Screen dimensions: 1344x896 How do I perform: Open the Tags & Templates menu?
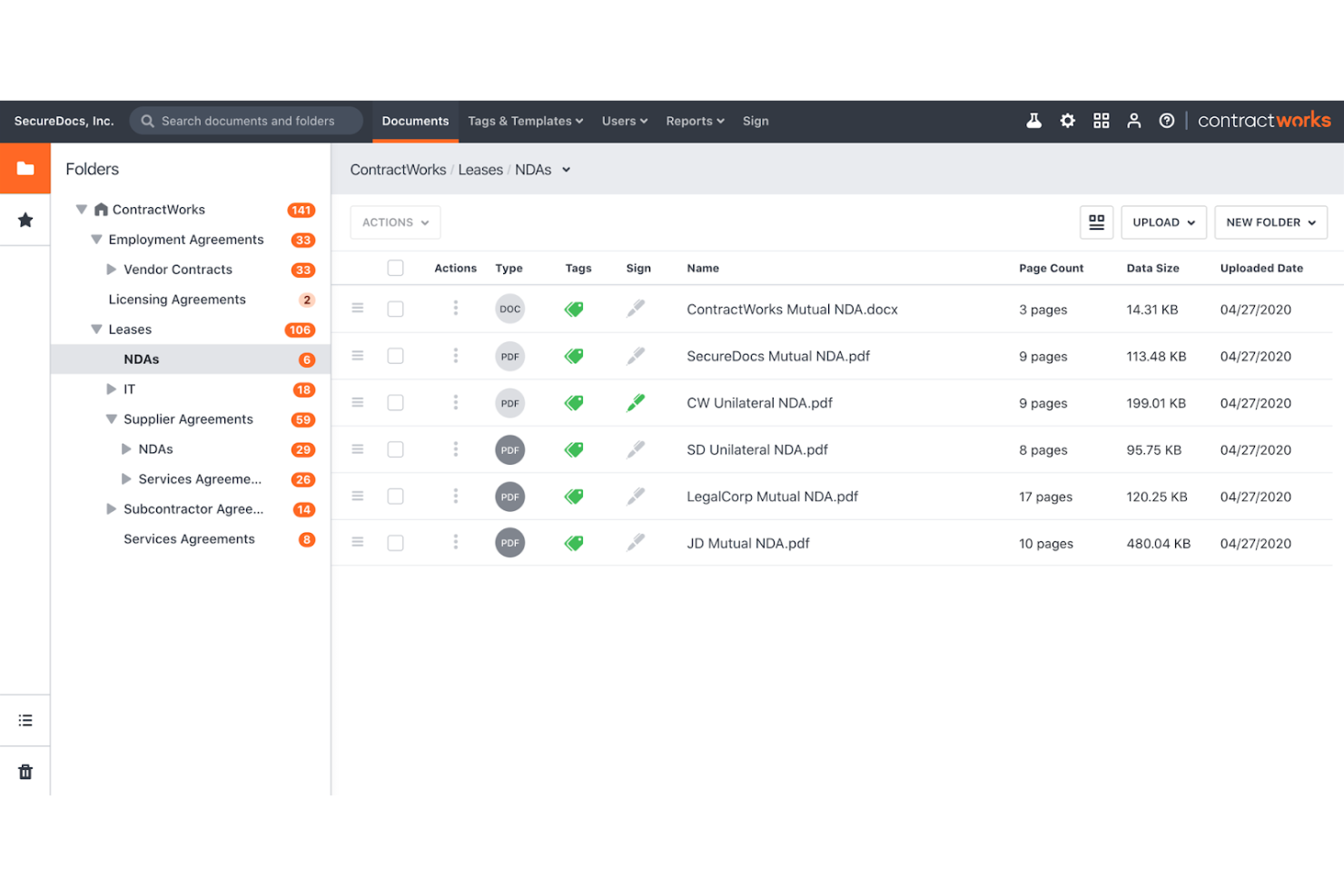(x=525, y=121)
